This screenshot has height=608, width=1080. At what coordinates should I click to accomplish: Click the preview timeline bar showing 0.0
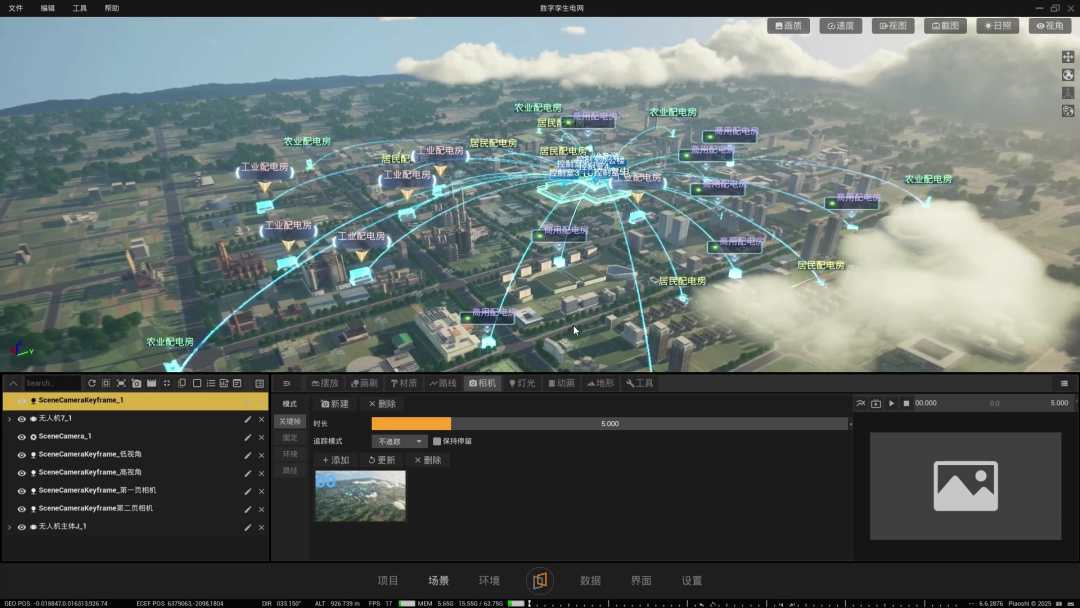point(995,403)
